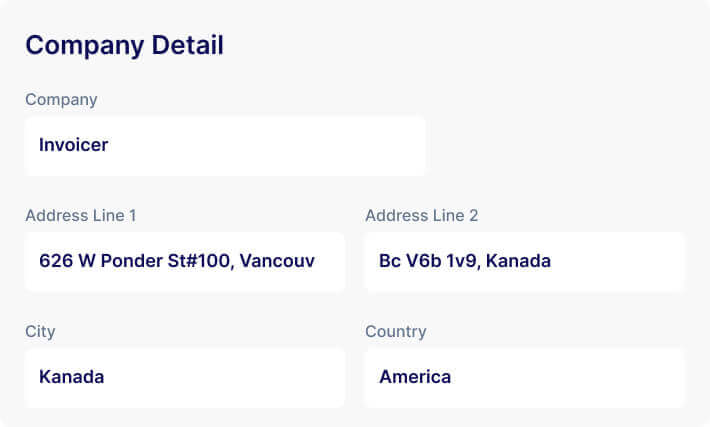Click the "Country" field label
The height and width of the screenshot is (427, 710).
(395, 331)
